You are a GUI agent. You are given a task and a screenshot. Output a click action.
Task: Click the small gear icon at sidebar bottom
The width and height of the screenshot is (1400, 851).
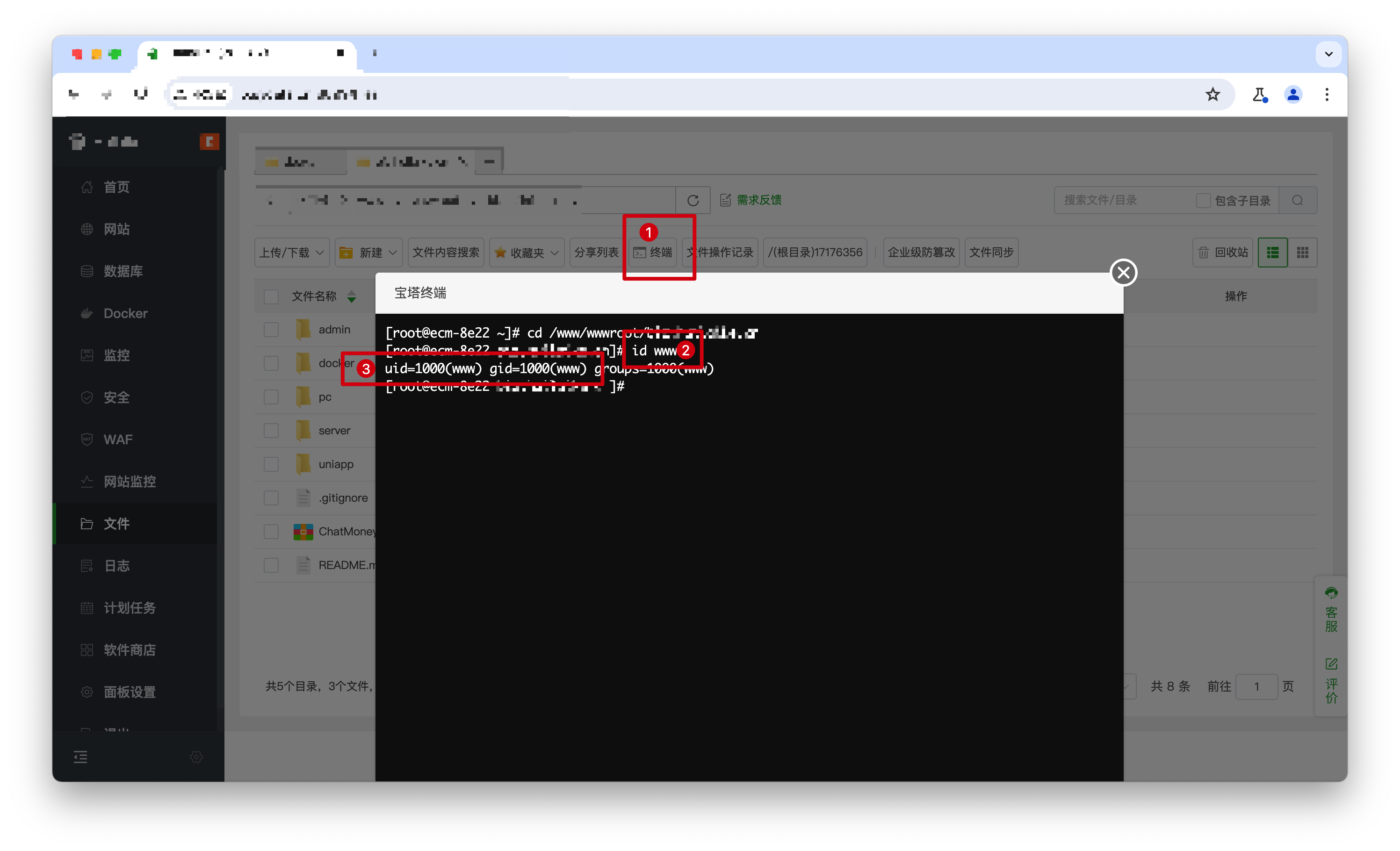[x=196, y=756]
